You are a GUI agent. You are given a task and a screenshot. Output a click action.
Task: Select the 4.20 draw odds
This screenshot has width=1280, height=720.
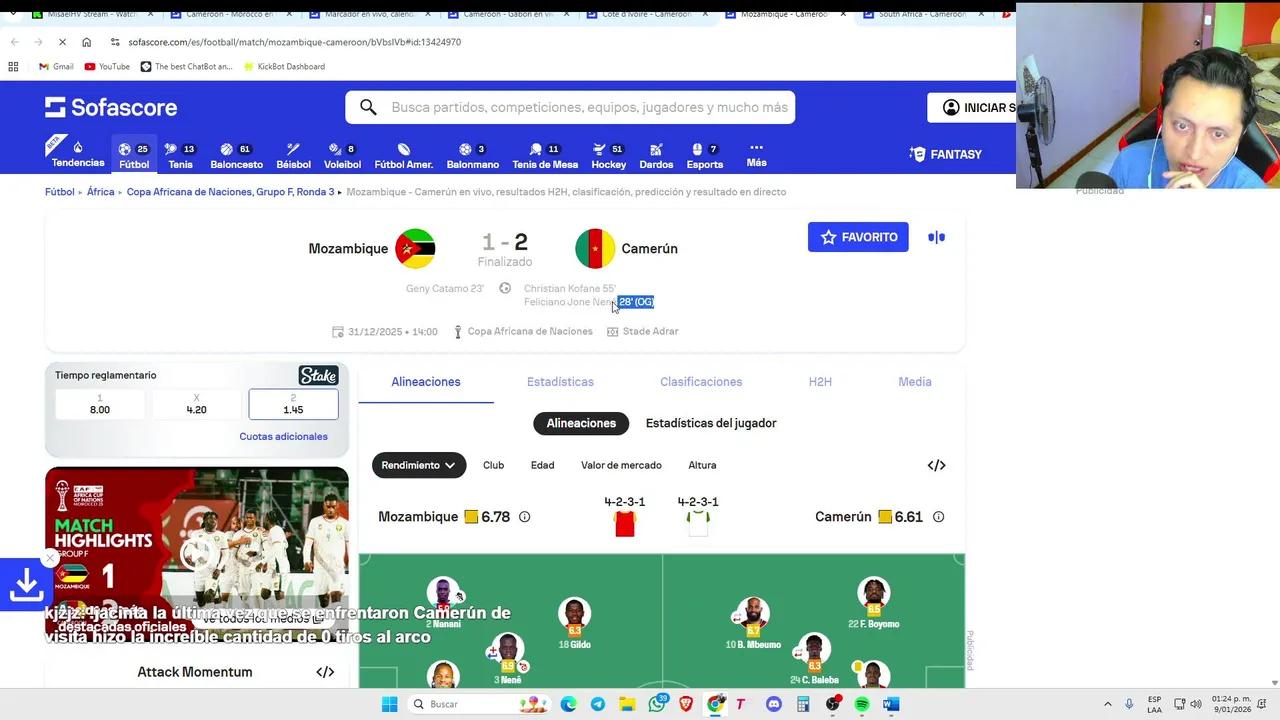click(x=196, y=404)
